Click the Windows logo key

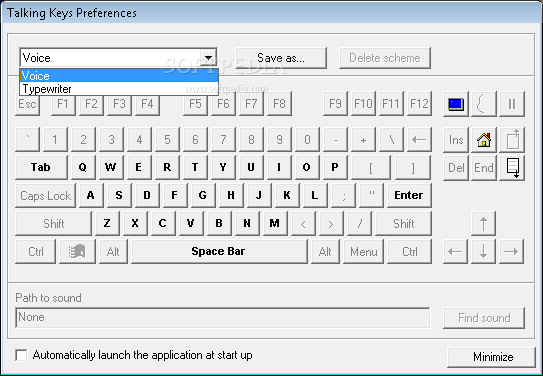click(77, 251)
